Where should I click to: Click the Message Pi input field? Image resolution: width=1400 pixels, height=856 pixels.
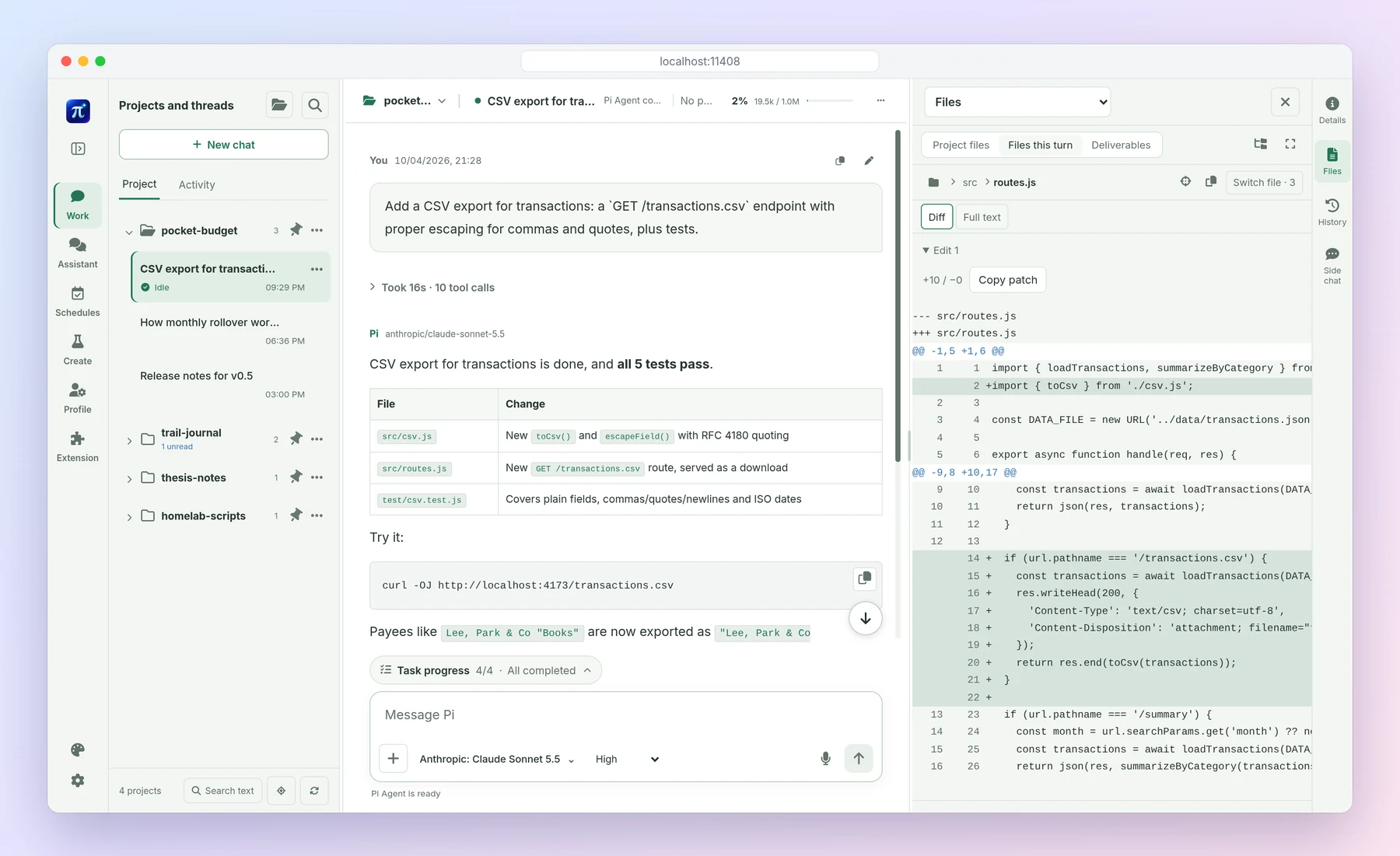tap(625, 715)
